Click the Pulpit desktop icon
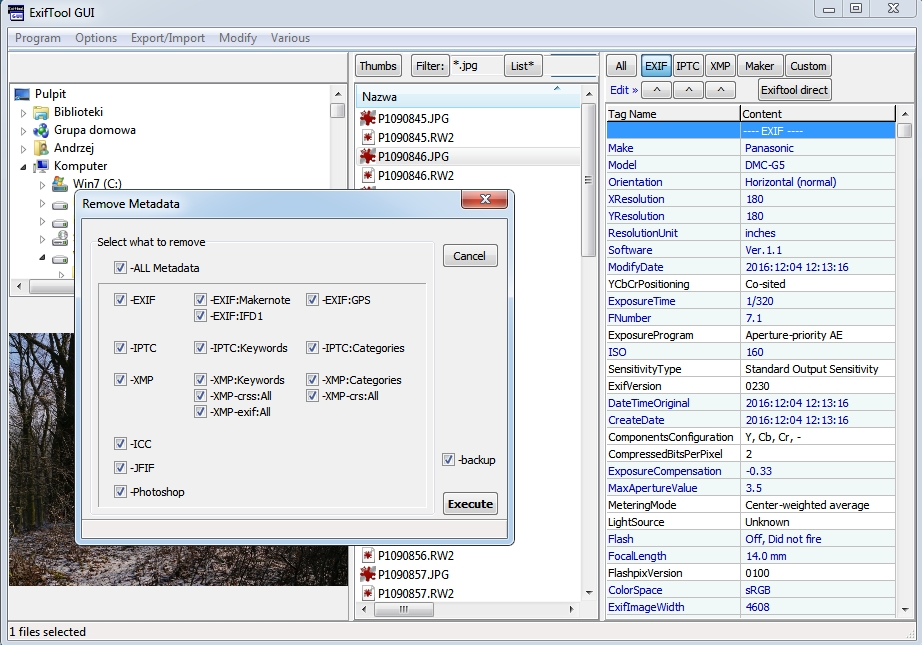922x645 pixels. pyautogui.click(x=22, y=94)
